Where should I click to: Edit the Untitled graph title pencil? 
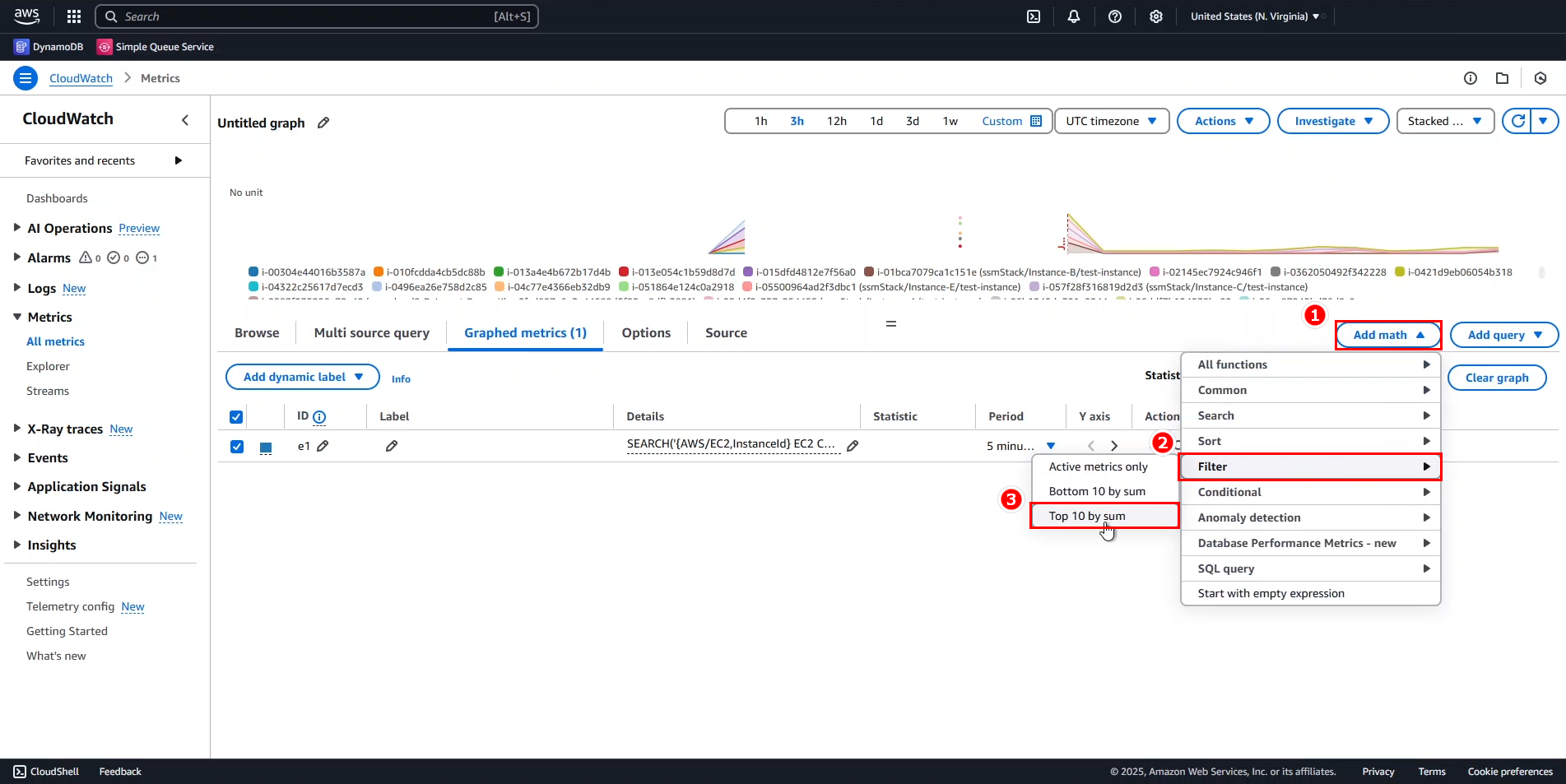pyautogui.click(x=323, y=123)
